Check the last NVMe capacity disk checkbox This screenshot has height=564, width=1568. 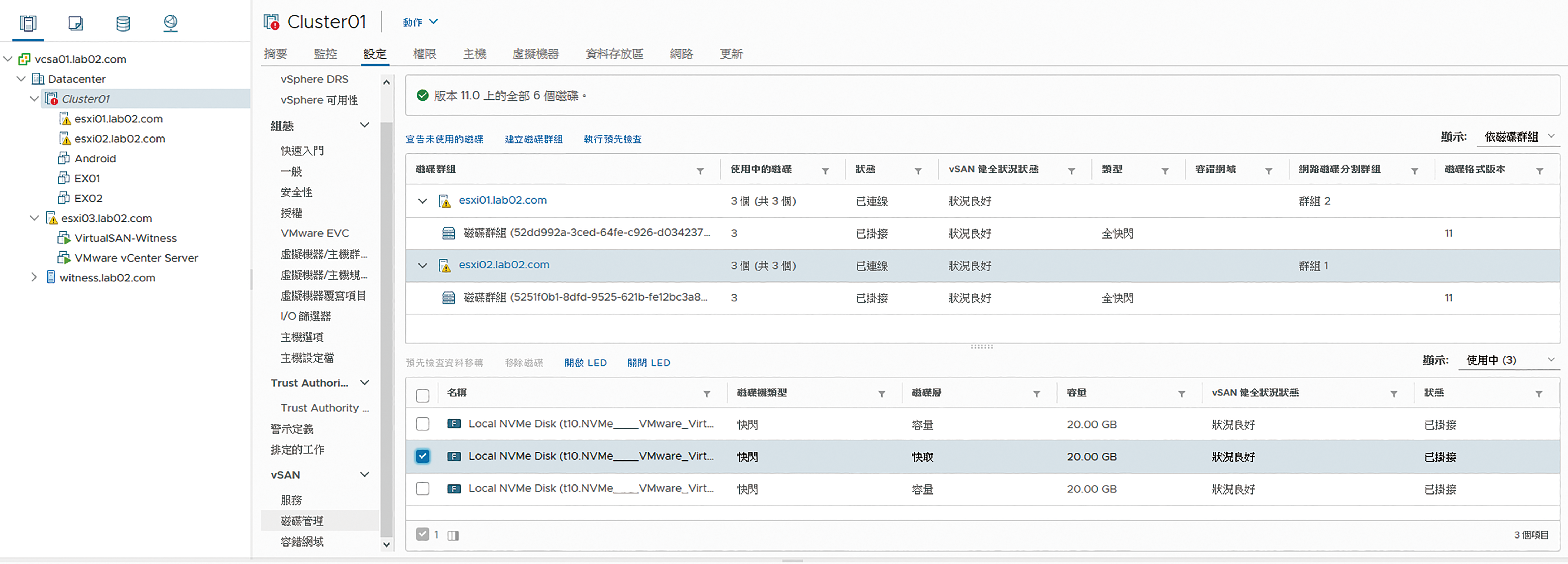tap(422, 488)
